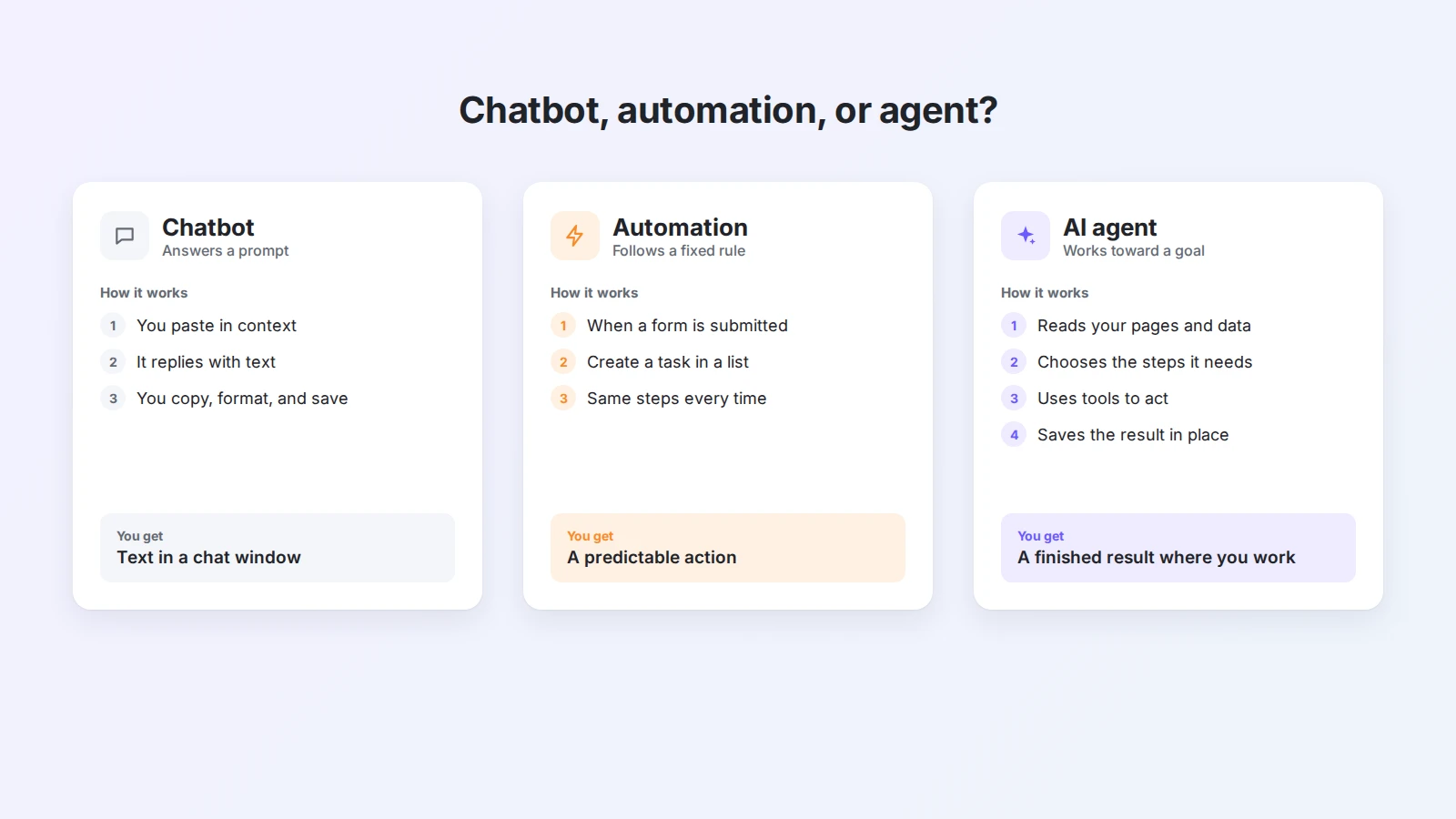This screenshot has height=819, width=1456.
Task: Click the step 2 badge beside 'It replies with text'
Action: (113, 361)
